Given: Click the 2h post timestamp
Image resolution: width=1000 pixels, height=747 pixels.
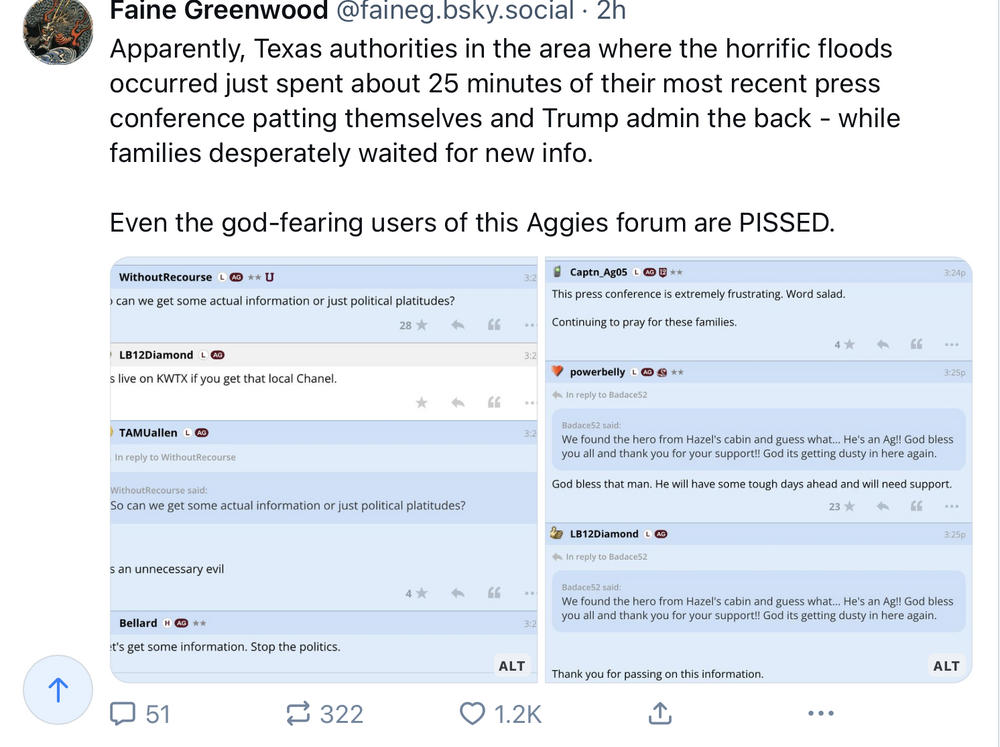Looking at the screenshot, I should (611, 11).
